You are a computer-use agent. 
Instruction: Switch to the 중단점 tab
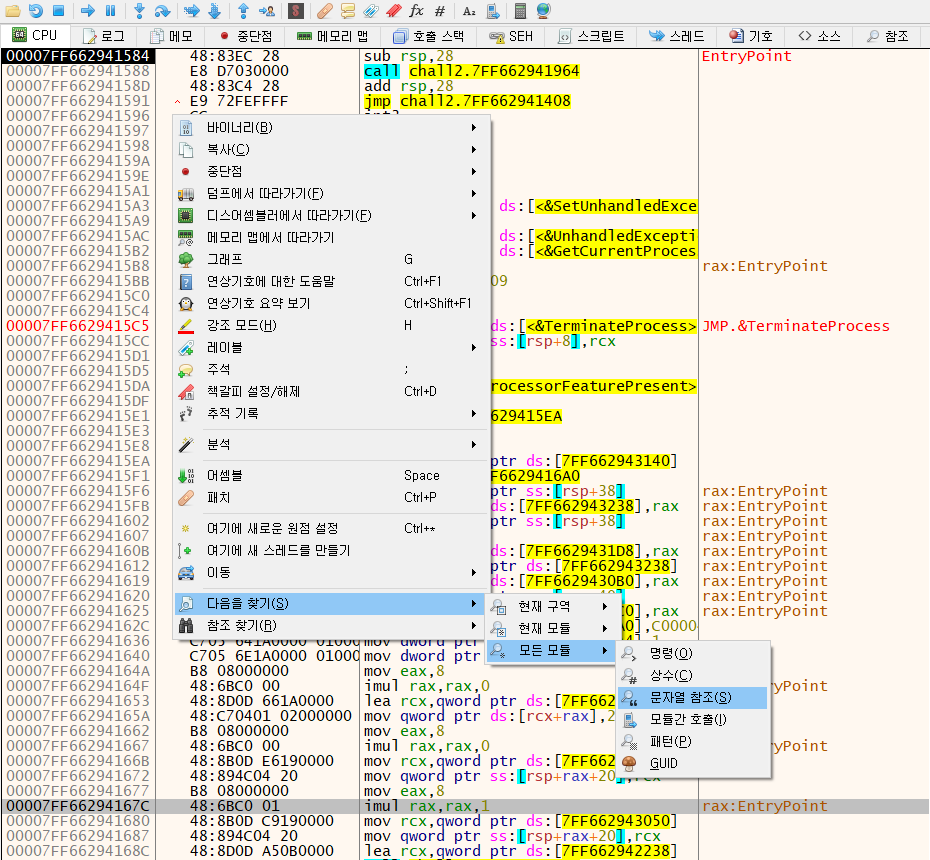click(245, 36)
